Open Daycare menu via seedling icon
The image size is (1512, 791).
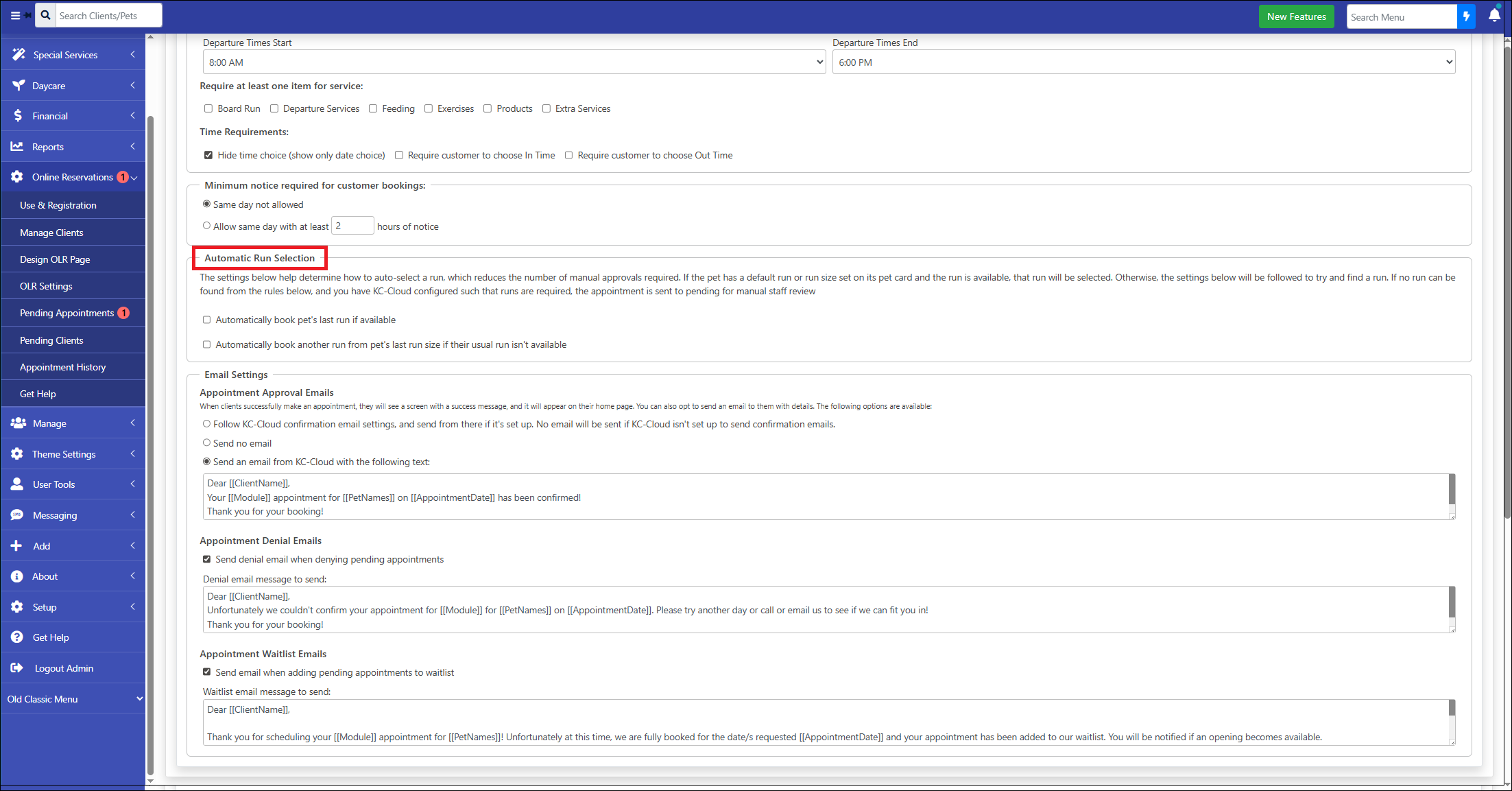click(x=19, y=85)
